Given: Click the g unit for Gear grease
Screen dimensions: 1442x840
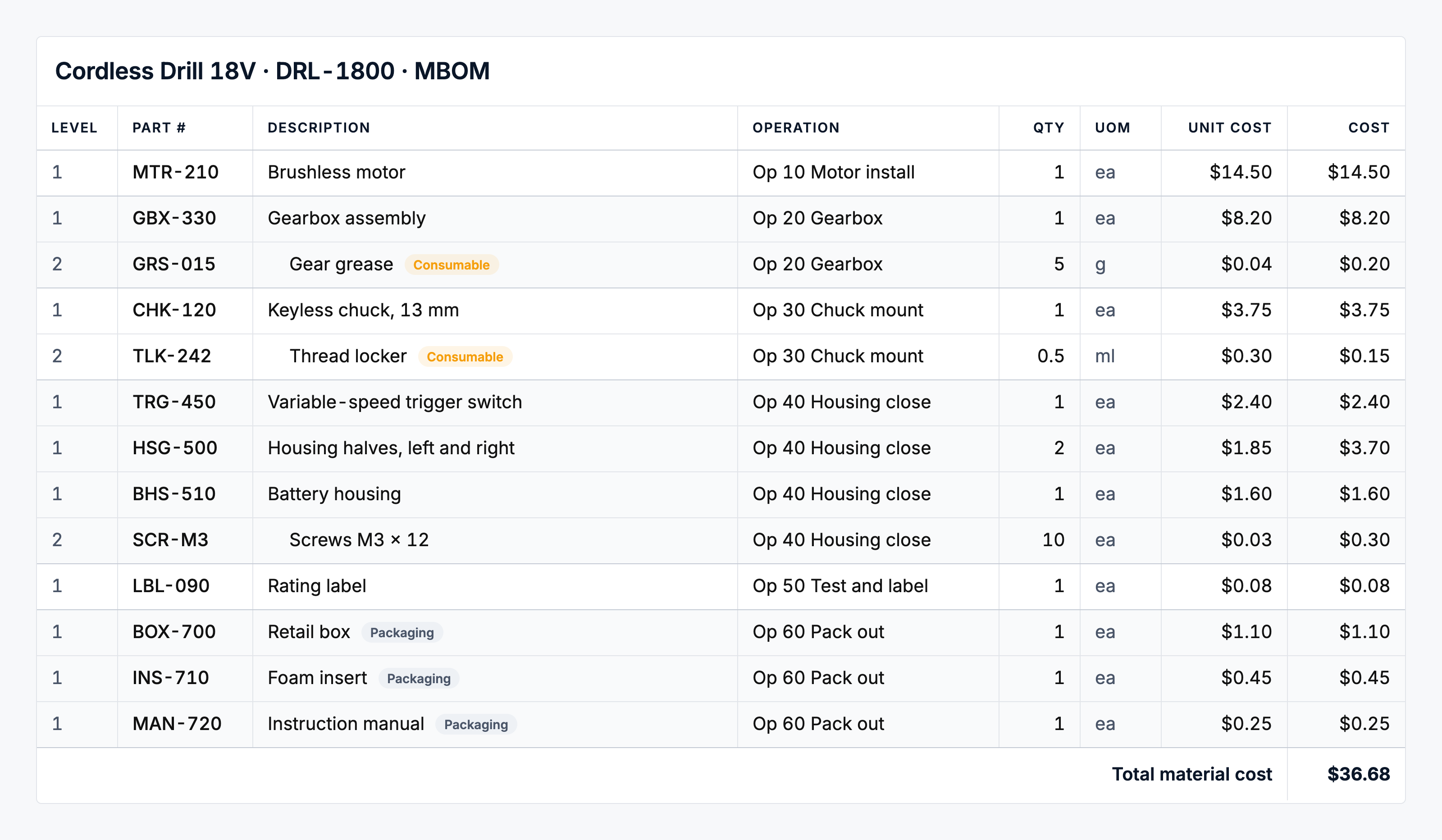Looking at the screenshot, I should point(1100,265).
